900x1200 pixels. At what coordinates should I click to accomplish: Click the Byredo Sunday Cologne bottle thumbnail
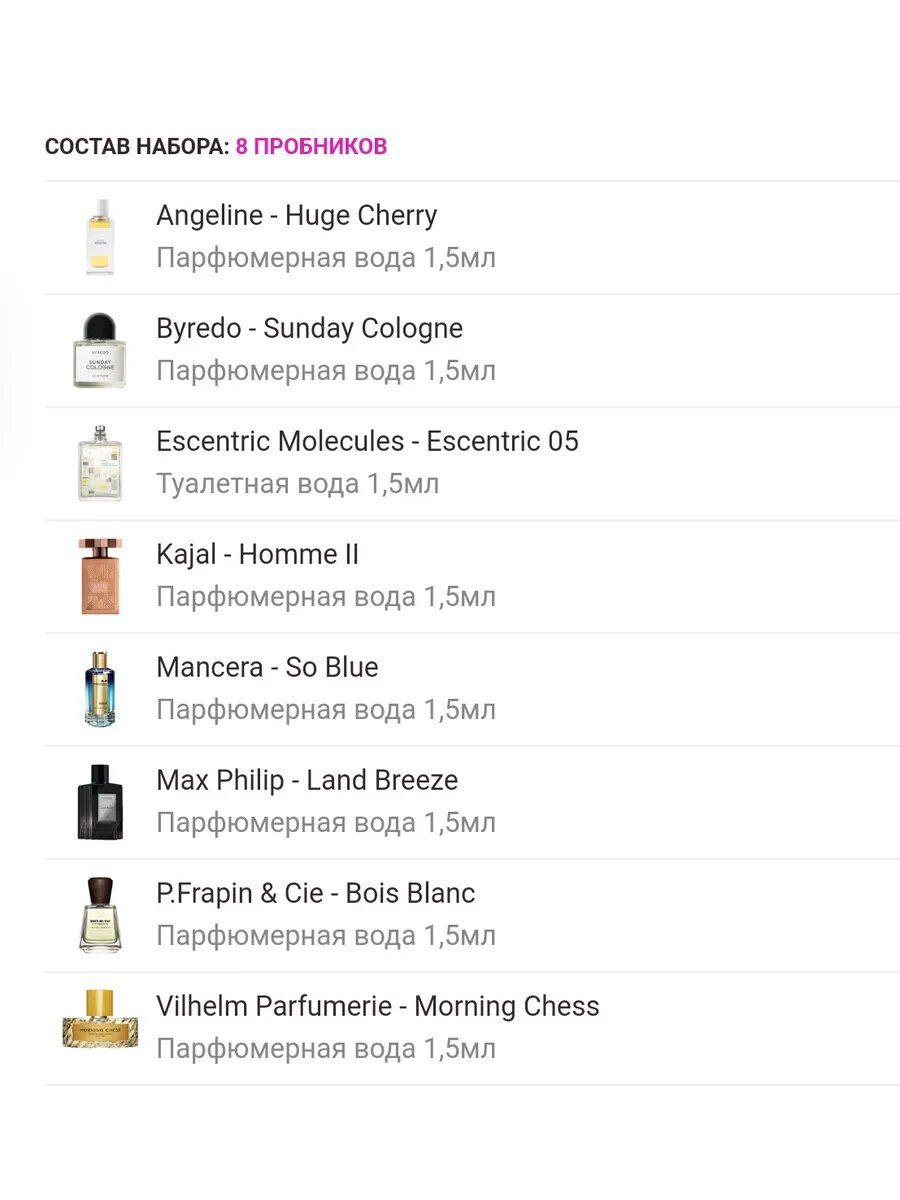click(x=100, y=350)
